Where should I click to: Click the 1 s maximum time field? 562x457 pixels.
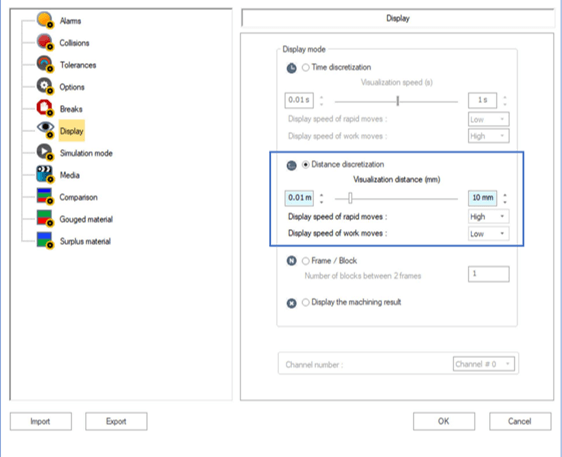[482, 100]
